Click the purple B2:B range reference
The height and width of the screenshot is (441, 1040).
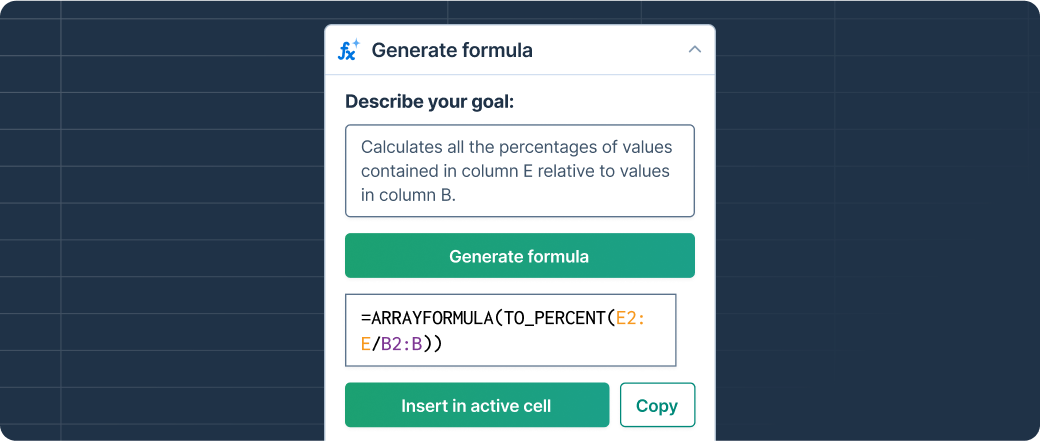pyautogui.click(x=402, y=344)
